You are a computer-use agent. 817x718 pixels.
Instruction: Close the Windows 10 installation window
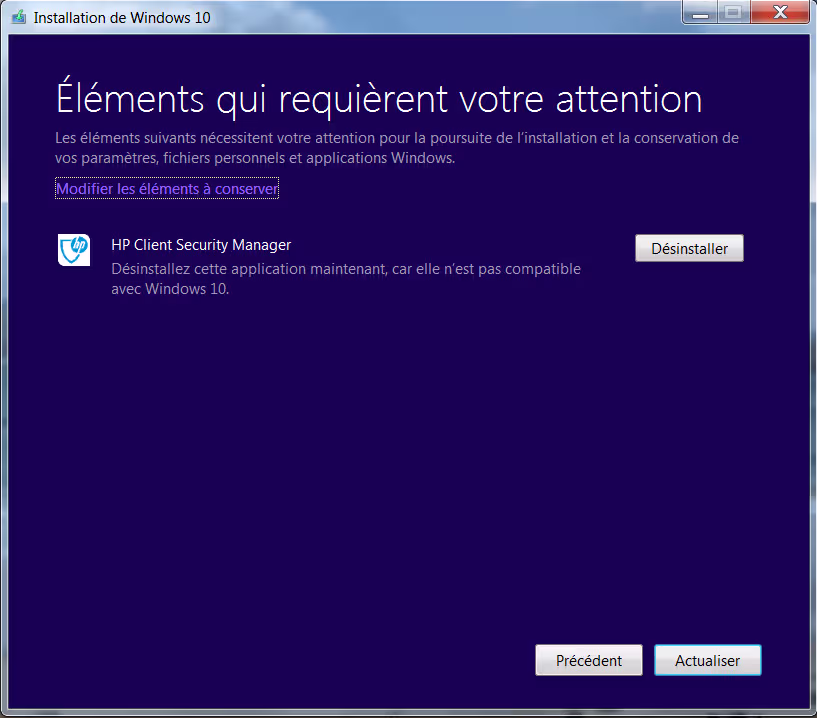779,12
